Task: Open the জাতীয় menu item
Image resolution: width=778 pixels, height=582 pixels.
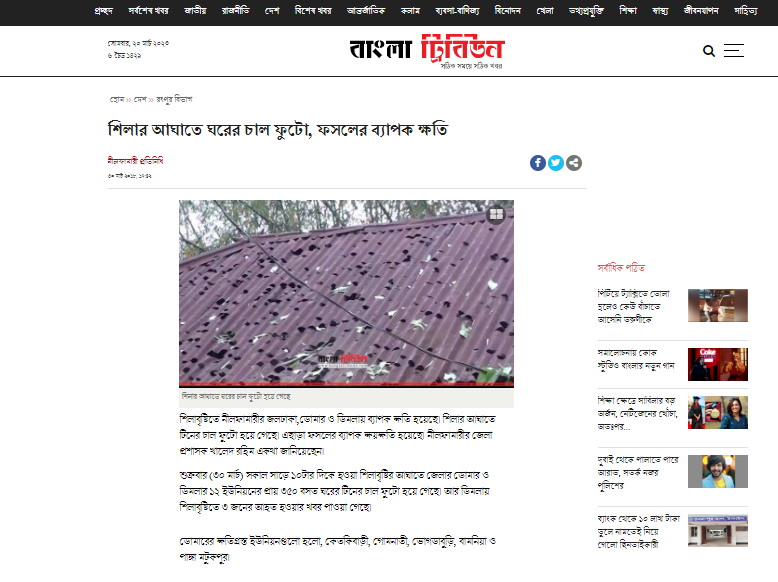Action: tap(195, 10)
